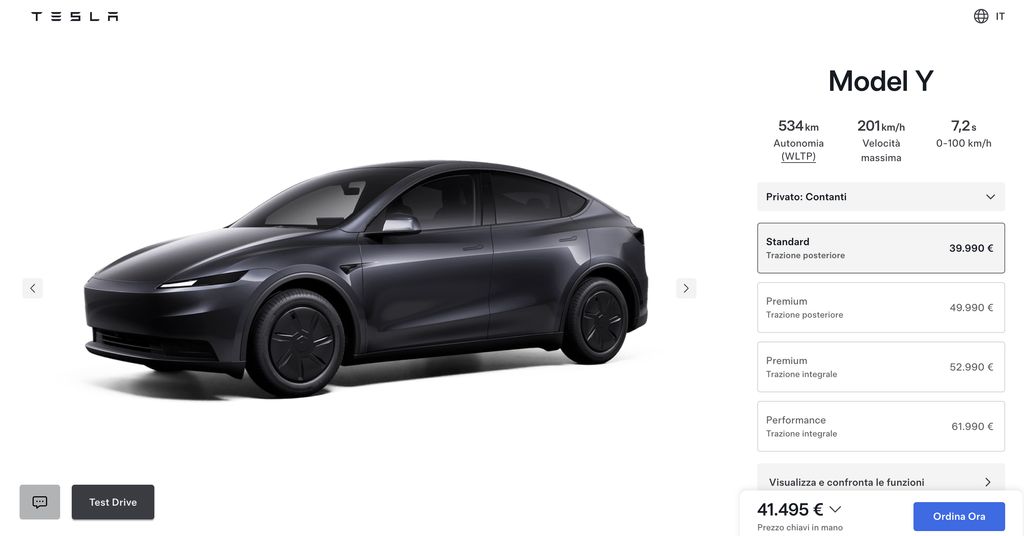
Task: Show previous car image with left arrow
Action: (33, 288)
